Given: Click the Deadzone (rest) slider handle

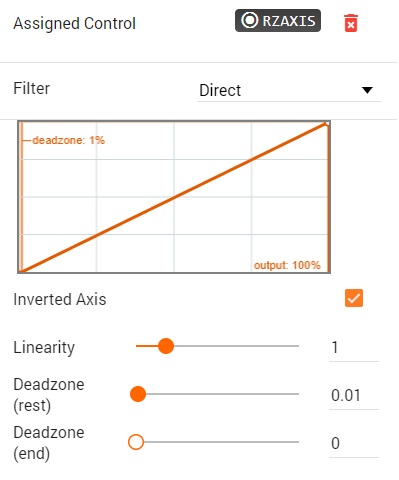Looking at the screenshot, I should point(138,394).
